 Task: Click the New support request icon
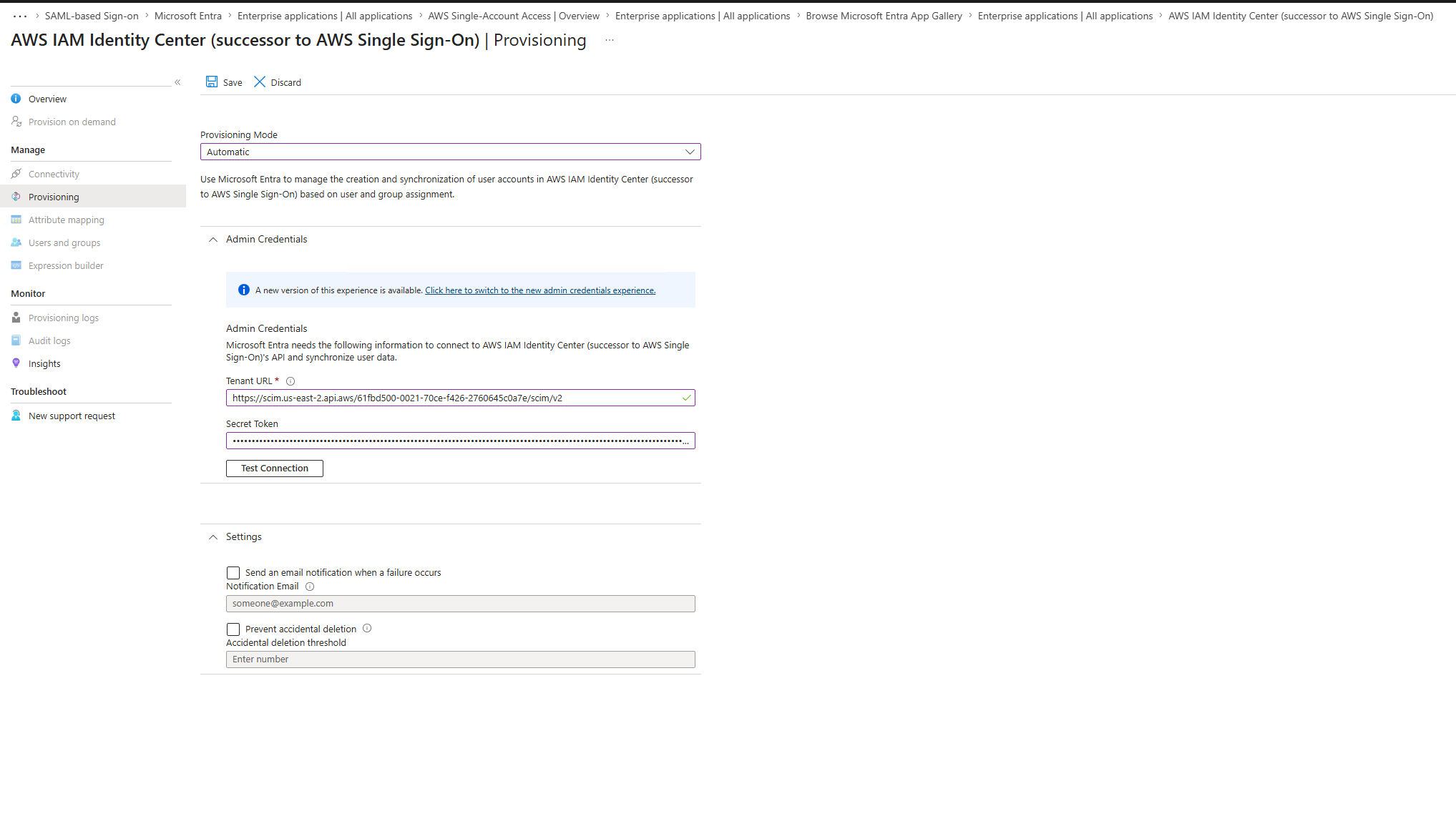pyautogui.click(x=16, y=416)
